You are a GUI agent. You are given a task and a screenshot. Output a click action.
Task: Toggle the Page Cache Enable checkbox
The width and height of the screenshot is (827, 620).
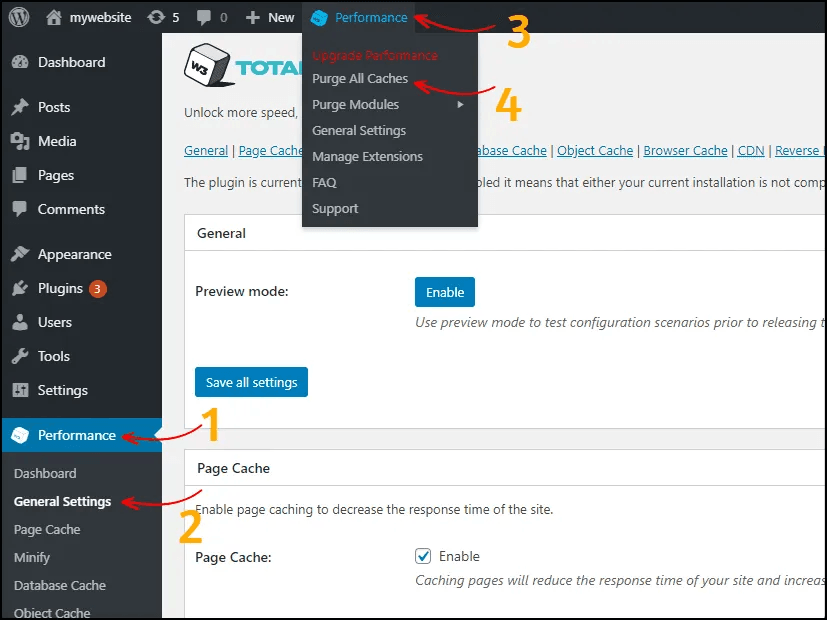tap(423, 556)
